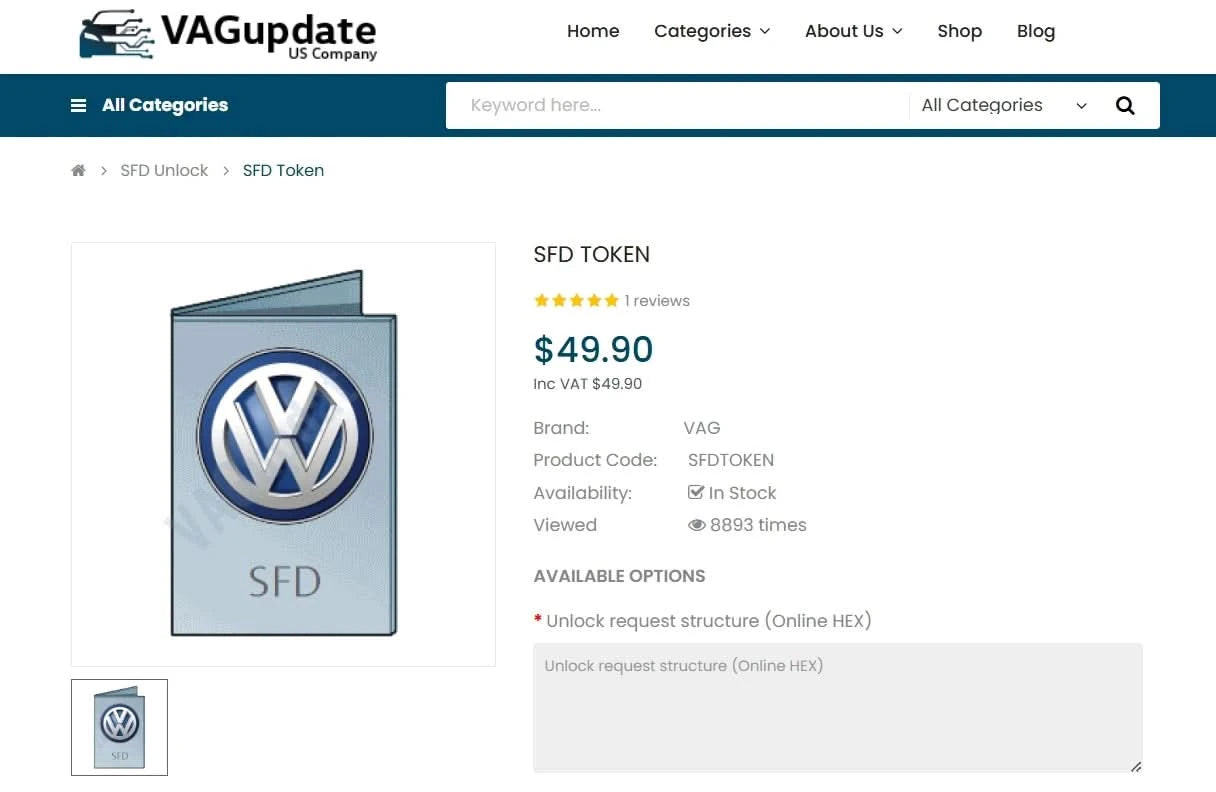The width and height of the screenshot is (1216, 792).
Task: Click the eye icon beside 8893 times
Action: 696,525
